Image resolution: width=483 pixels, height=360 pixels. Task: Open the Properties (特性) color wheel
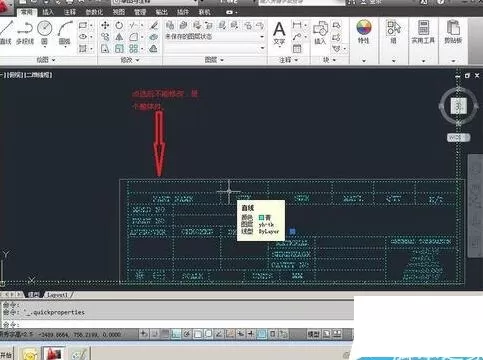(364, 27)
